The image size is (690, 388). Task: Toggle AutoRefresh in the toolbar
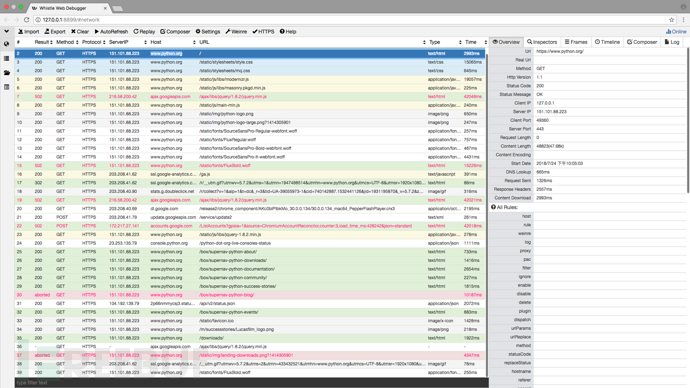tap(111, 32)
